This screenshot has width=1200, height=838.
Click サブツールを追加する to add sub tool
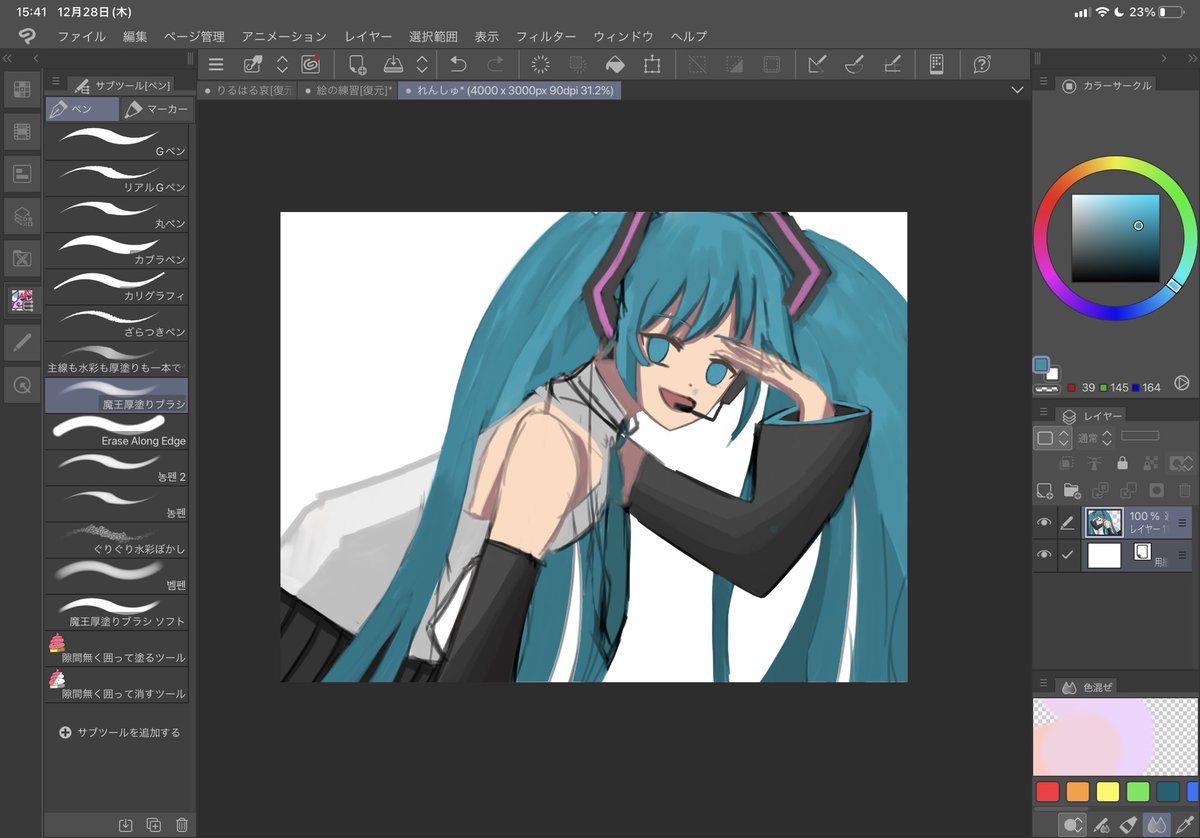pos(119,732)
